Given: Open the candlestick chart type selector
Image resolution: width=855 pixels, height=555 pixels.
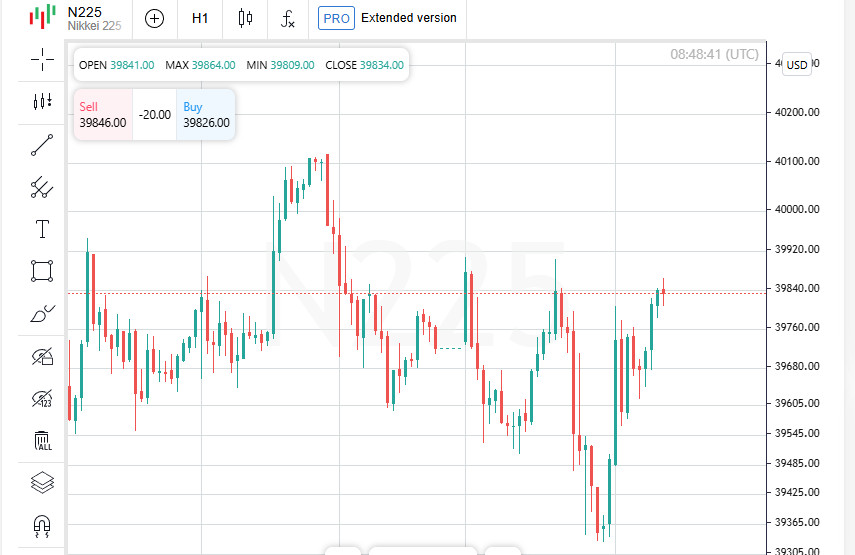Looking at the screenshot, I should pyautogui.click(x=245, y=18).
